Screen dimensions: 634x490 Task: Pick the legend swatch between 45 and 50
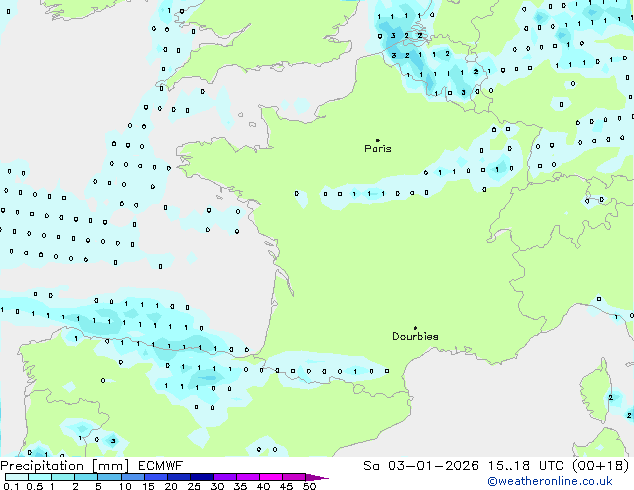coord(294,477)
